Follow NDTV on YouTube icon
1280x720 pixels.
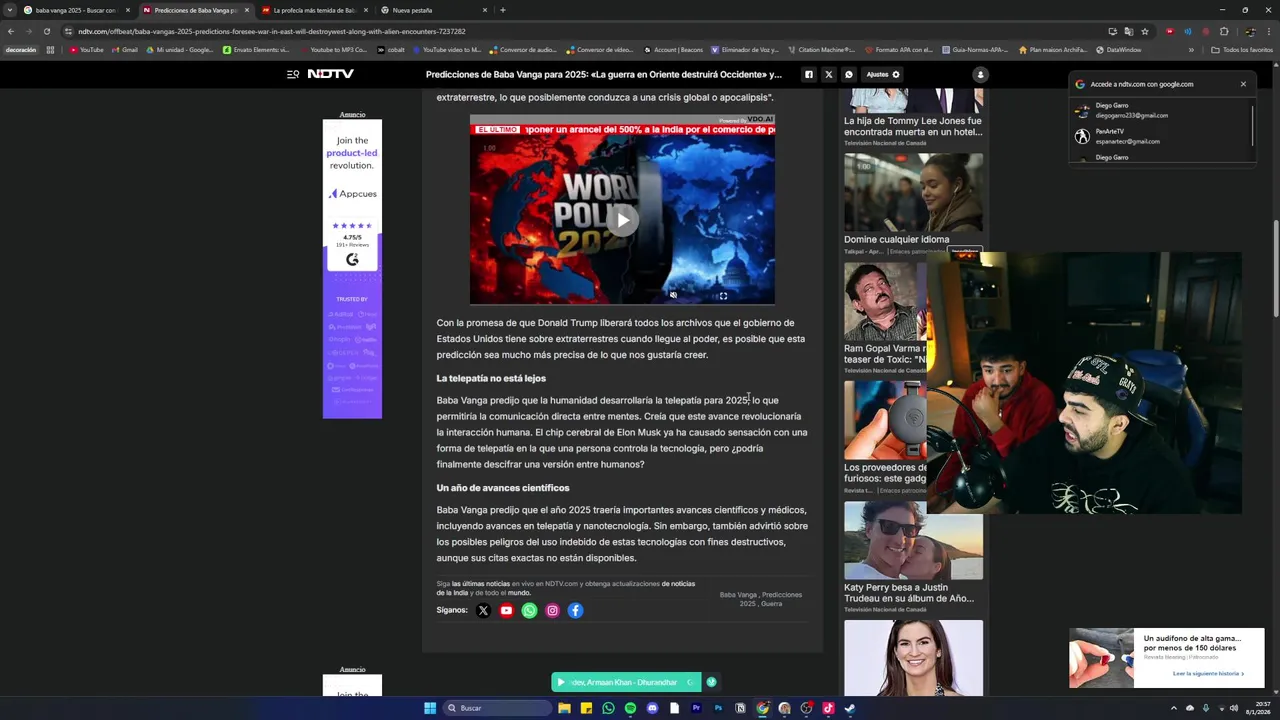click(x=506, y=610)
